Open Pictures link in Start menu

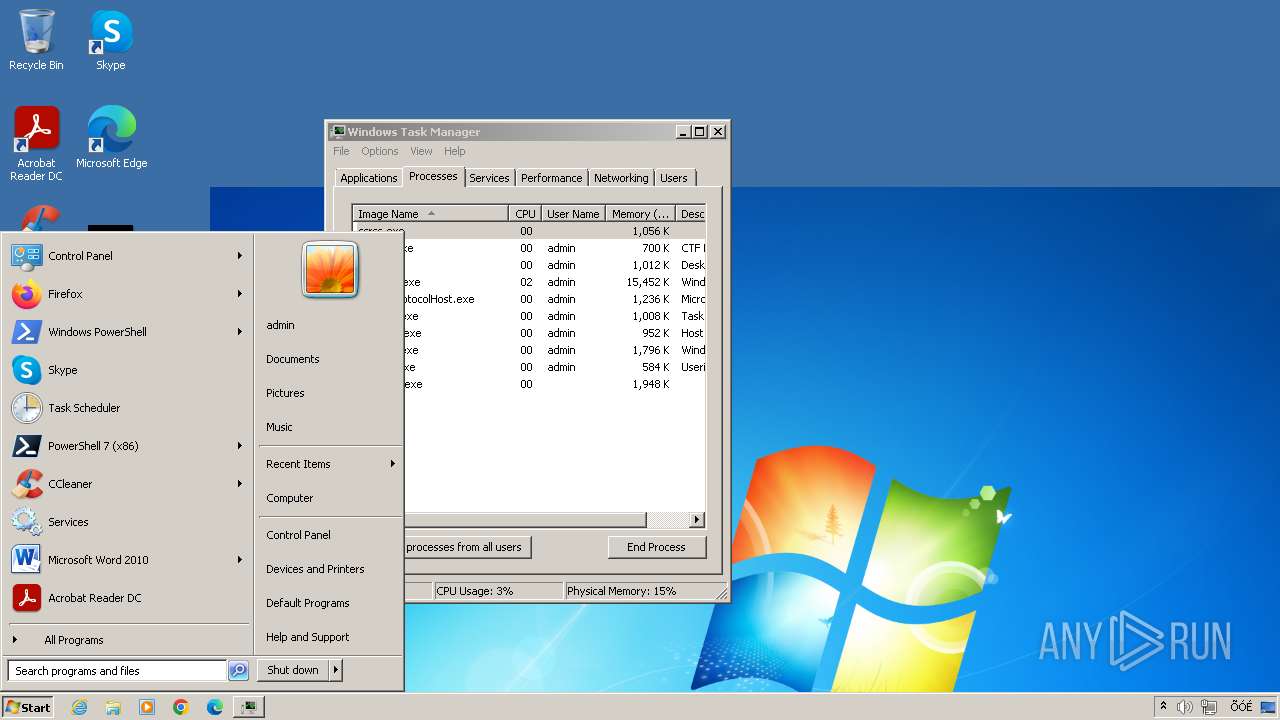(285, 393)
